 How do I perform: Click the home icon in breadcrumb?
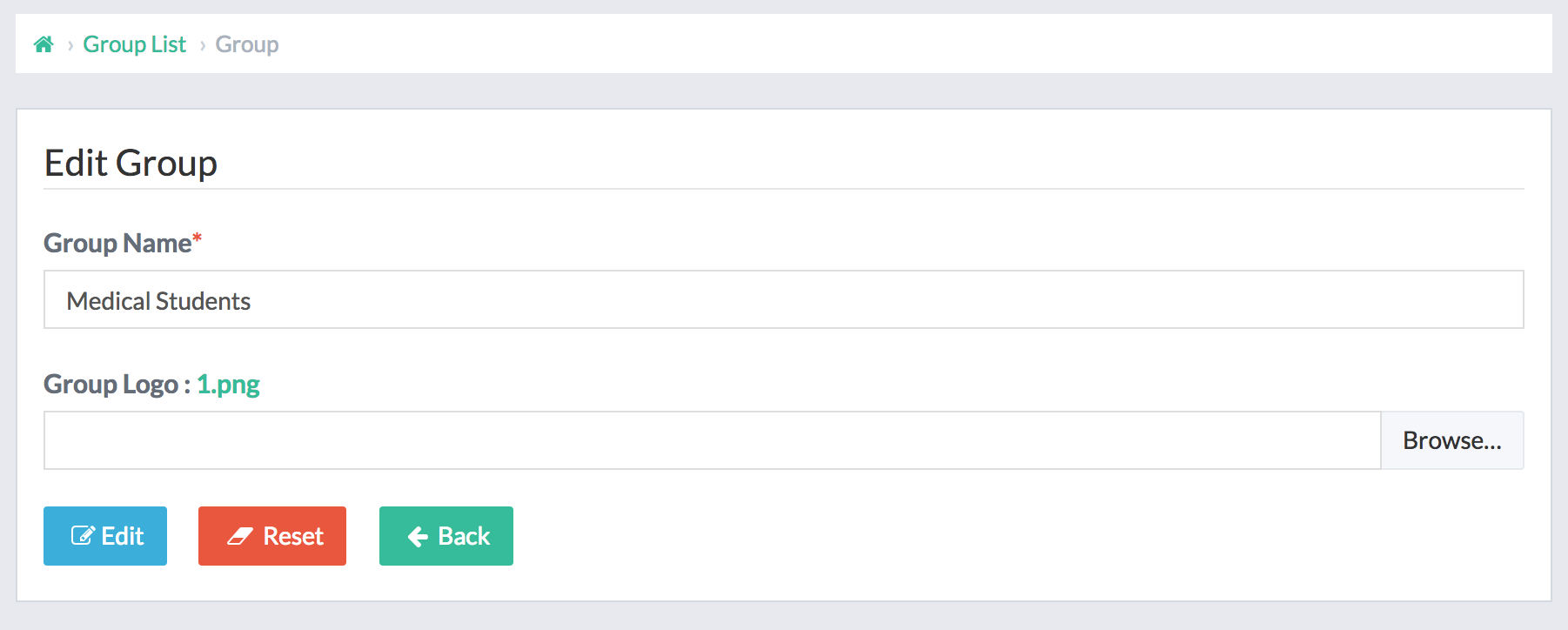(44, 44)
